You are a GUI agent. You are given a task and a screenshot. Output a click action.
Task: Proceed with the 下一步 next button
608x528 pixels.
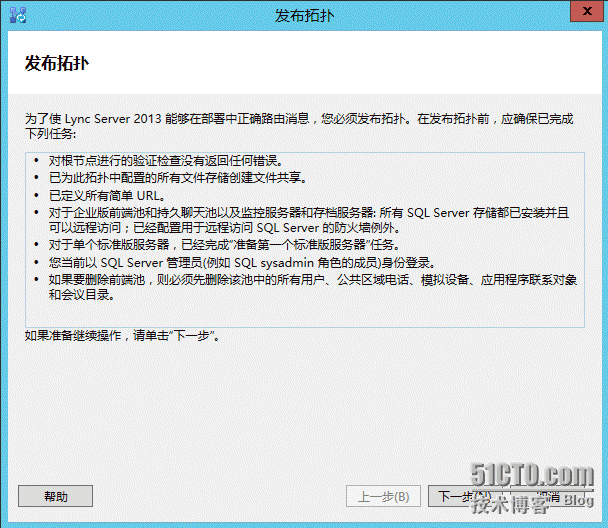(x=465, y=496)
